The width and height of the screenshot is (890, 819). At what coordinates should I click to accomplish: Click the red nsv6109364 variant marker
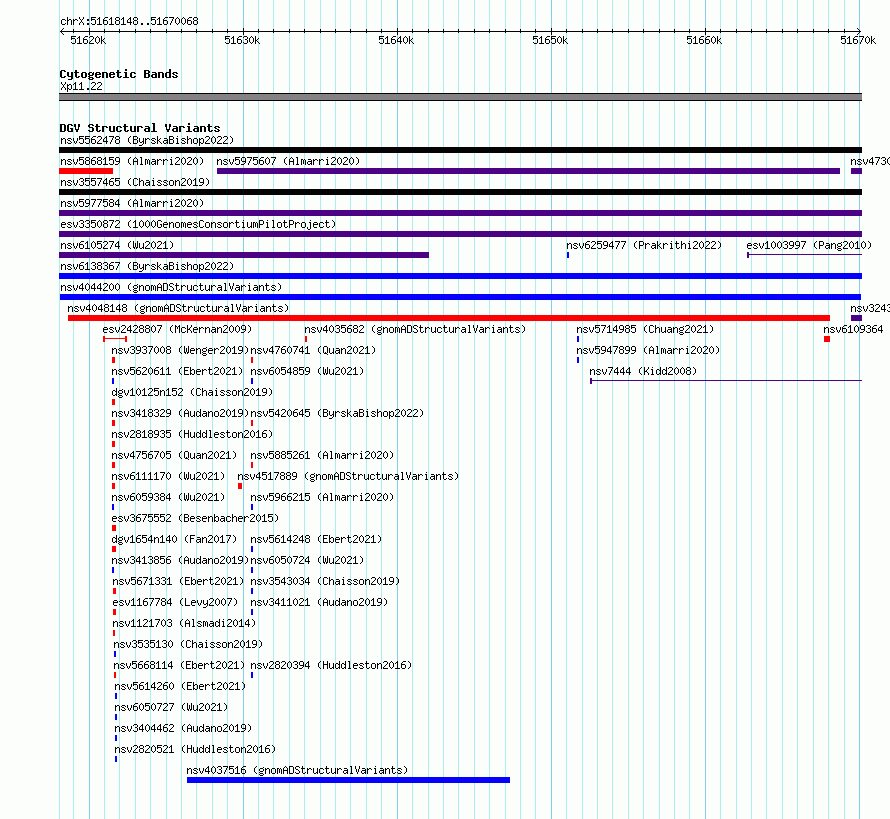(x=827, y=339)
